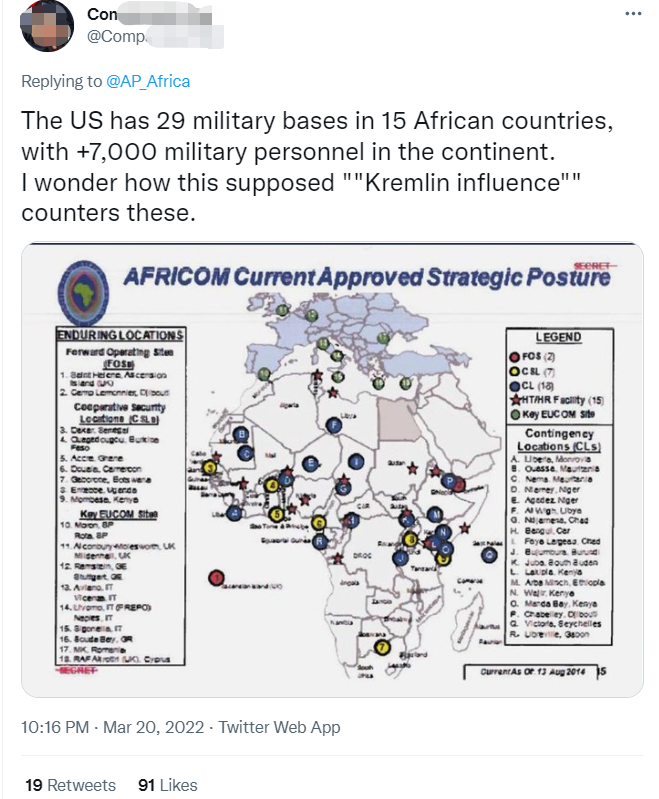The height and width of the screenshot is (799, 659).
Task: Open the tweet's three-dot more options menu
Action: tap(633, 14)
